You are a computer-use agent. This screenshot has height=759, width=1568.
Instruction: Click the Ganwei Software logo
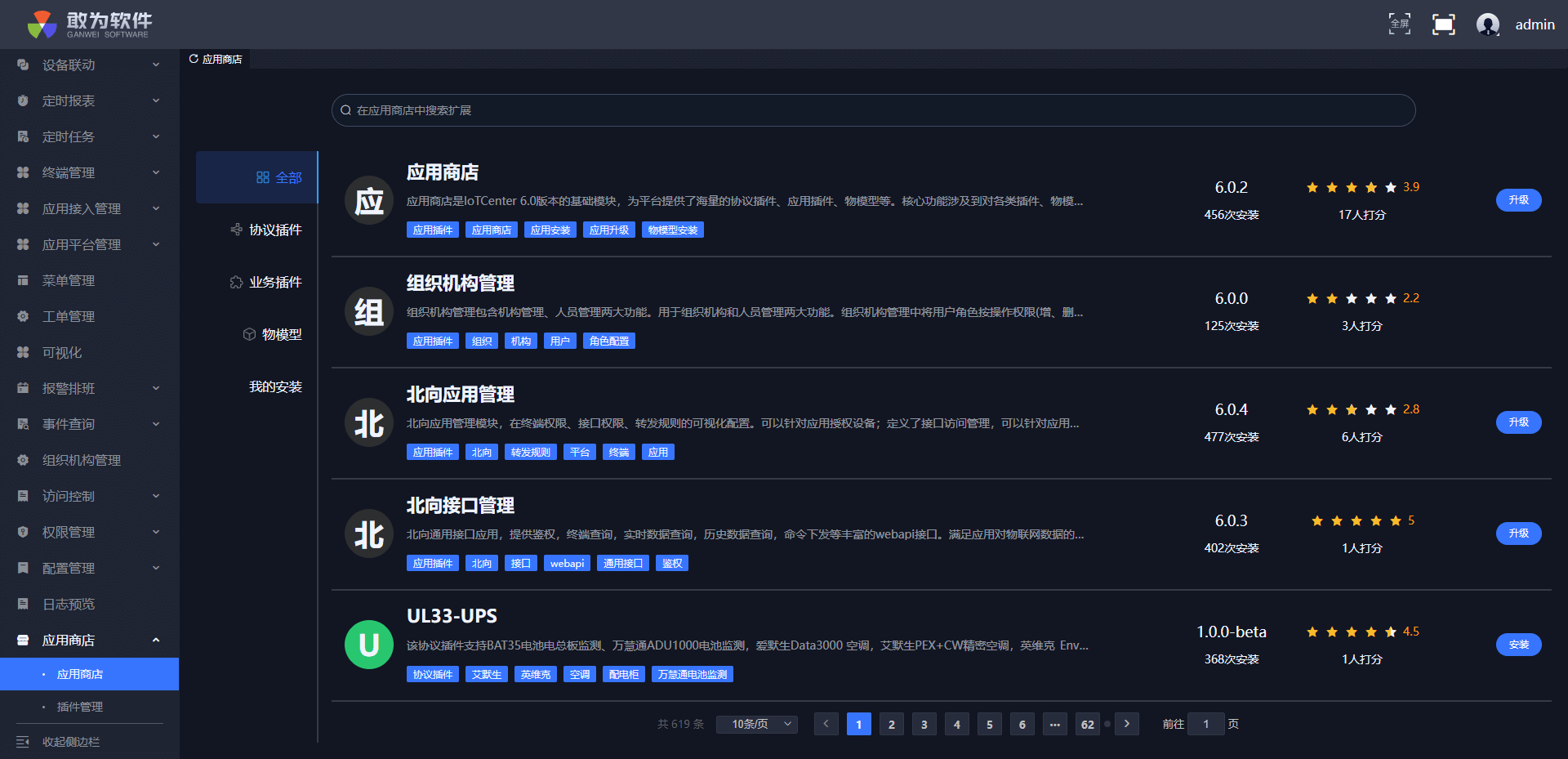click(89, 25)
